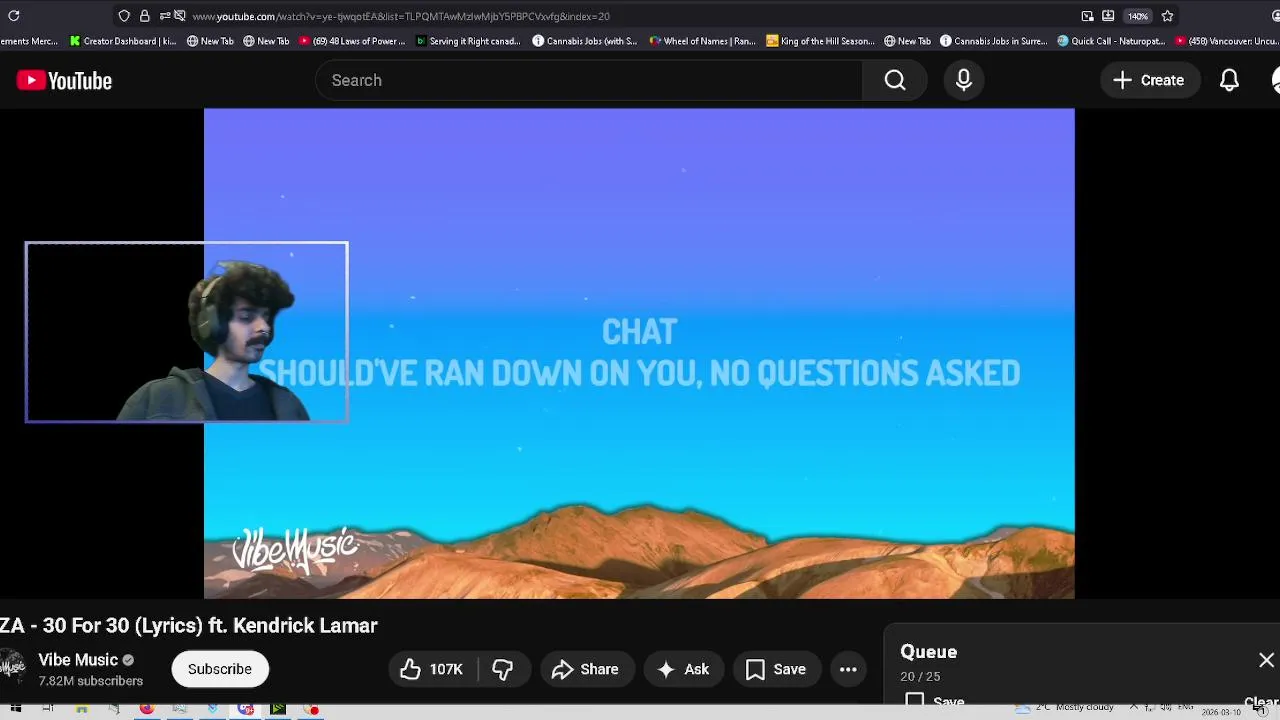Dislike the video

pyautogui.click(x=503, y=670)
